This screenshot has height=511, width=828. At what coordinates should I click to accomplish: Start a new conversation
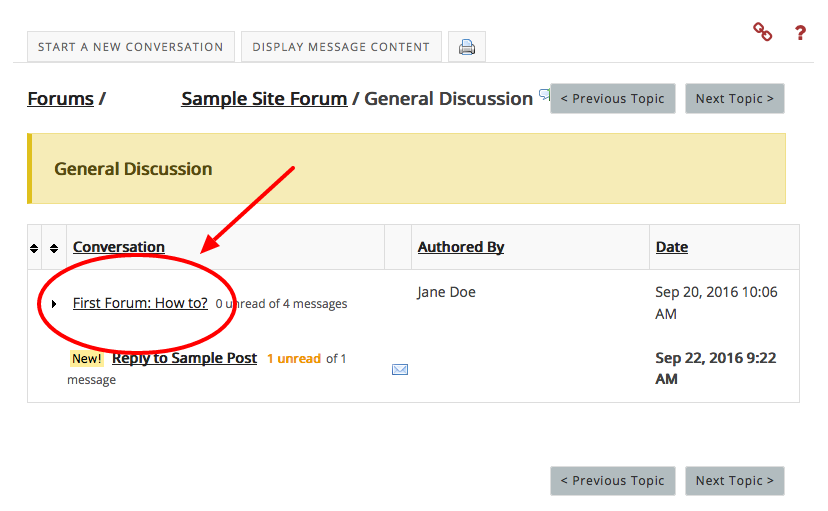point(130,47)
